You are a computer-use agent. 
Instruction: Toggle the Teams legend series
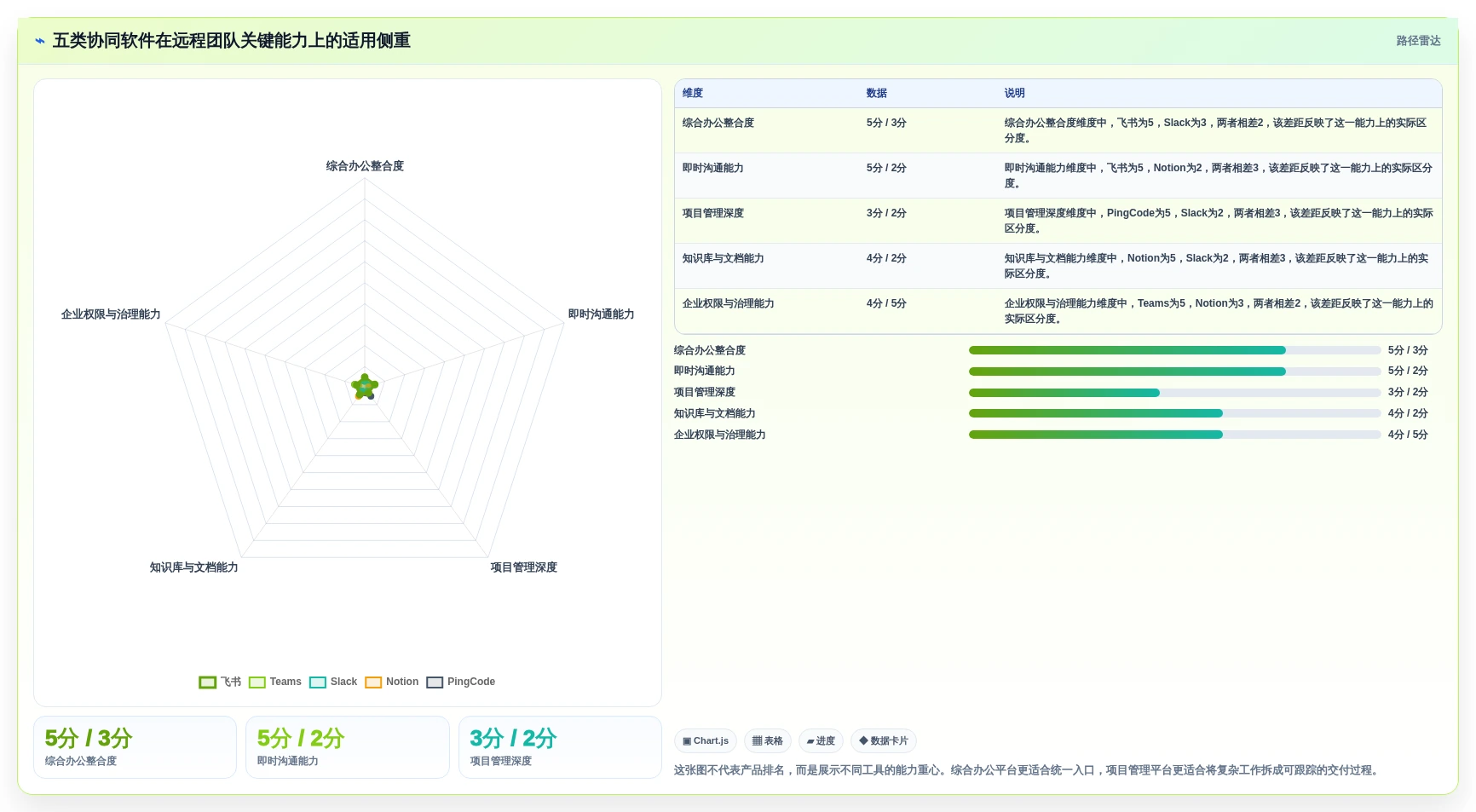coord(275,682)
